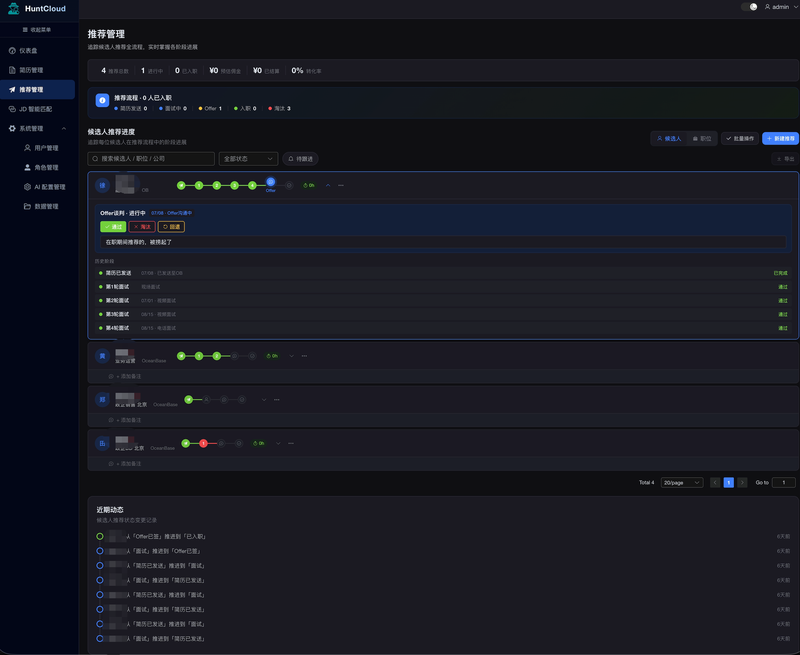Select 推荐管理 in the sidebar

pyautogui.click(x=37, y=89)
